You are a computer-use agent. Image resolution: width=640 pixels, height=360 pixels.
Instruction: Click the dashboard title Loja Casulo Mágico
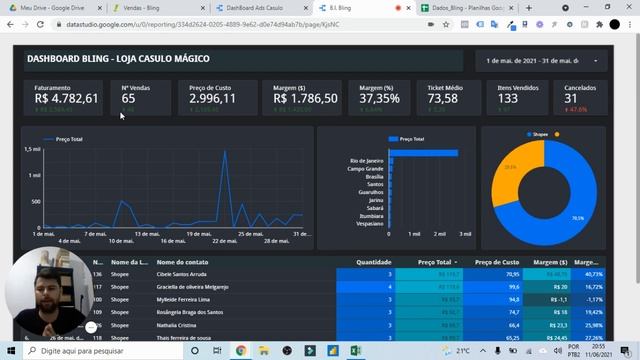point(118,59)
